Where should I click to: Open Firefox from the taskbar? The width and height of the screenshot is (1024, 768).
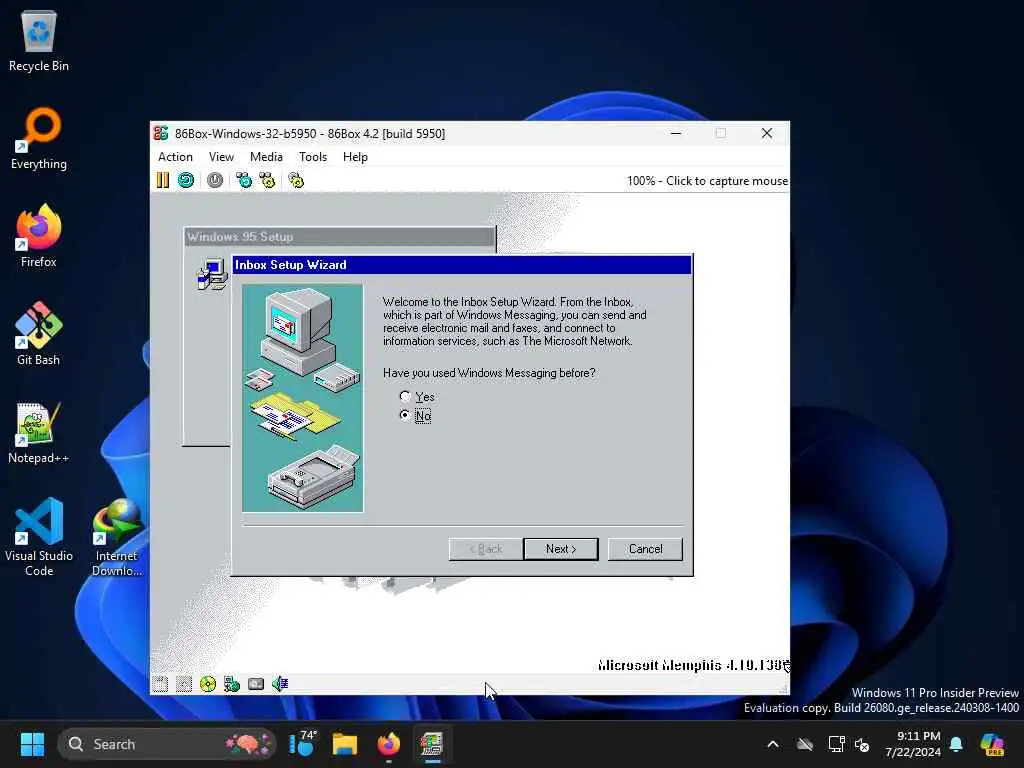[389, 744]
